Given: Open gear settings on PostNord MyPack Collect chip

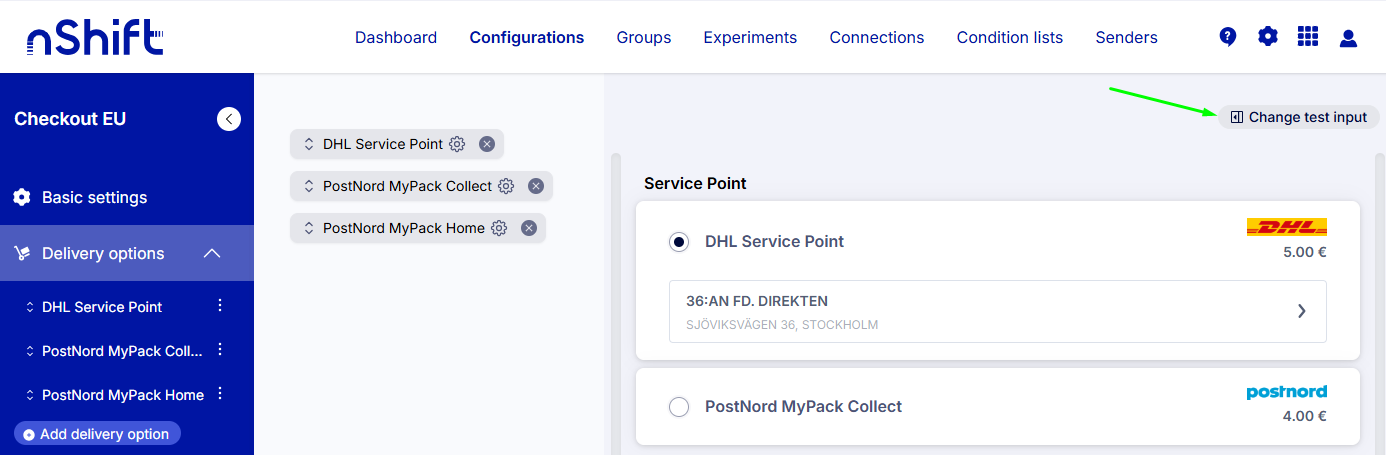Looking at the screenshot, I should pos(506,186).
